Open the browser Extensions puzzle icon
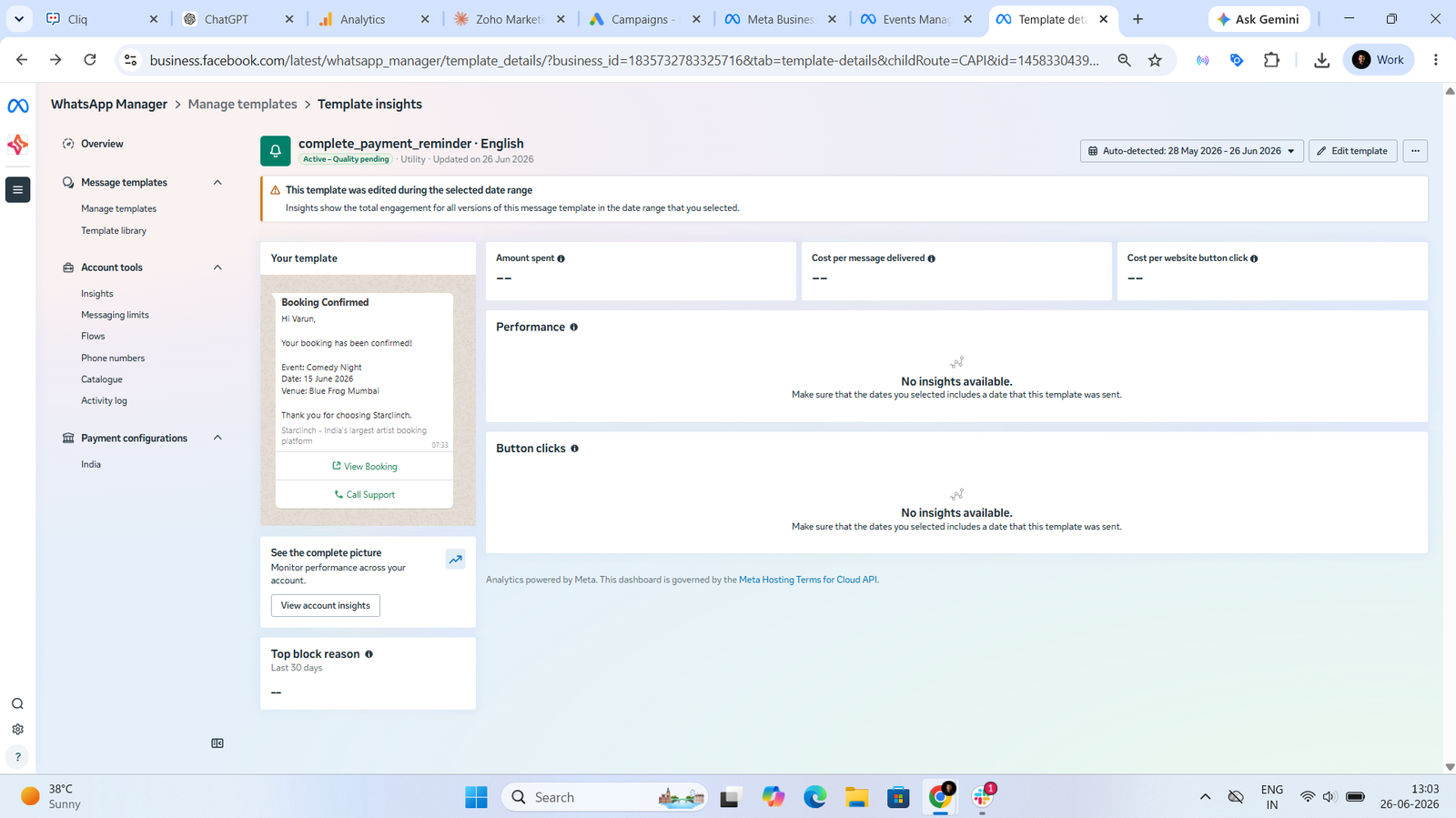Viewport: 1456px width, 818px height. pos(1271,60)
